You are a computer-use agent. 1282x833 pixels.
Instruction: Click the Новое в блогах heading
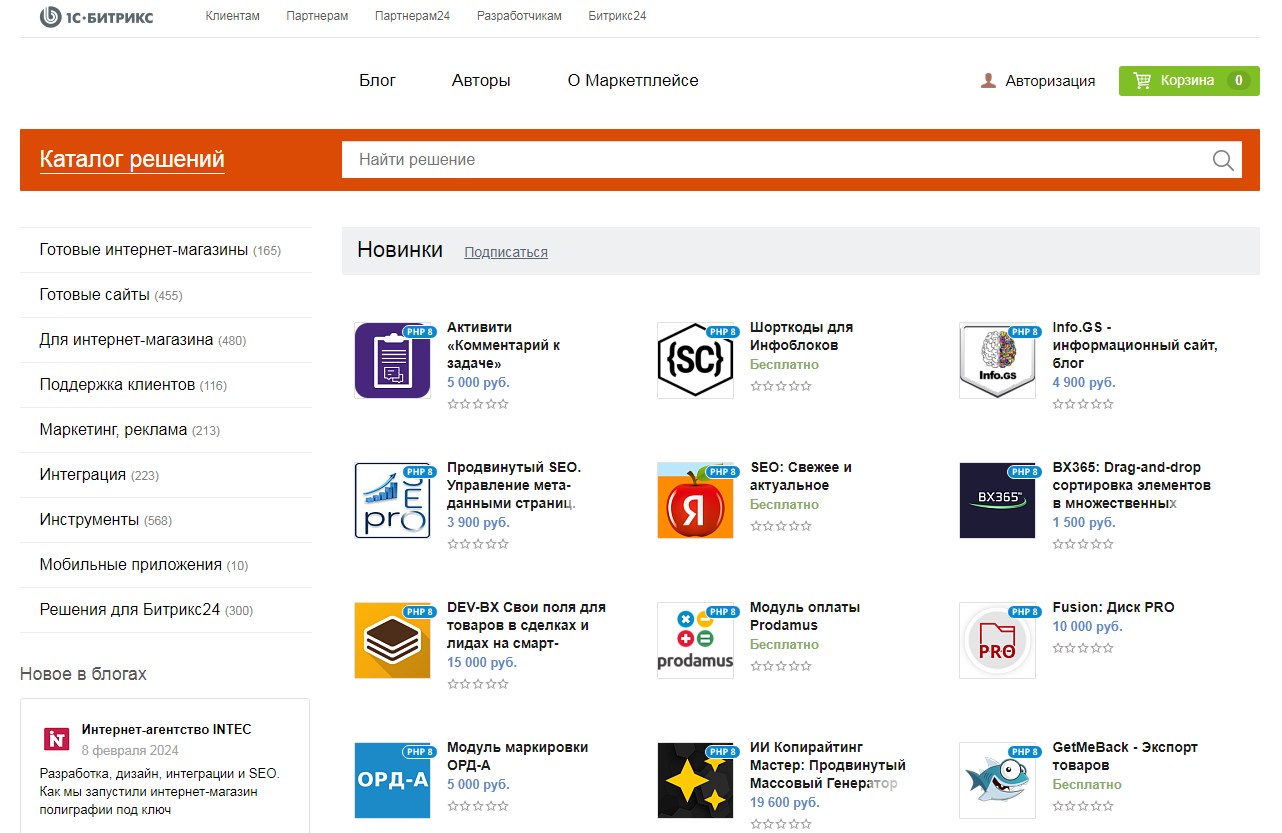pyautogui.click(x=83, y=674)
